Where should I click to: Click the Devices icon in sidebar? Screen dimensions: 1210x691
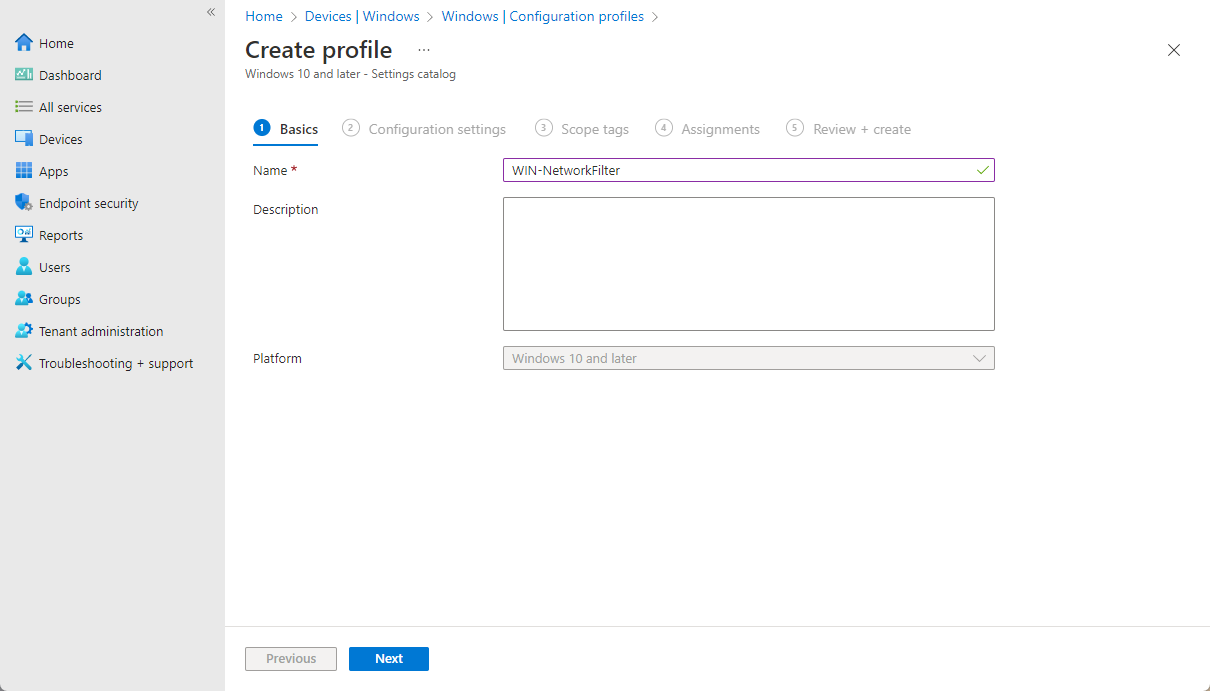pos(24,139)
